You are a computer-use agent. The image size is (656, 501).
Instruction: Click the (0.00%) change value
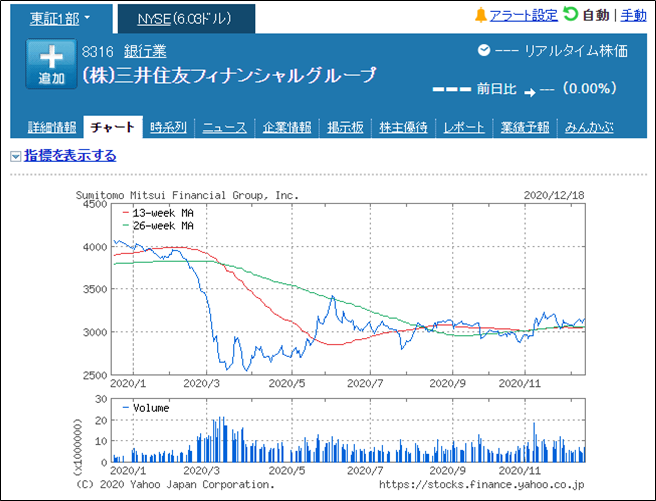pos(589,89)
